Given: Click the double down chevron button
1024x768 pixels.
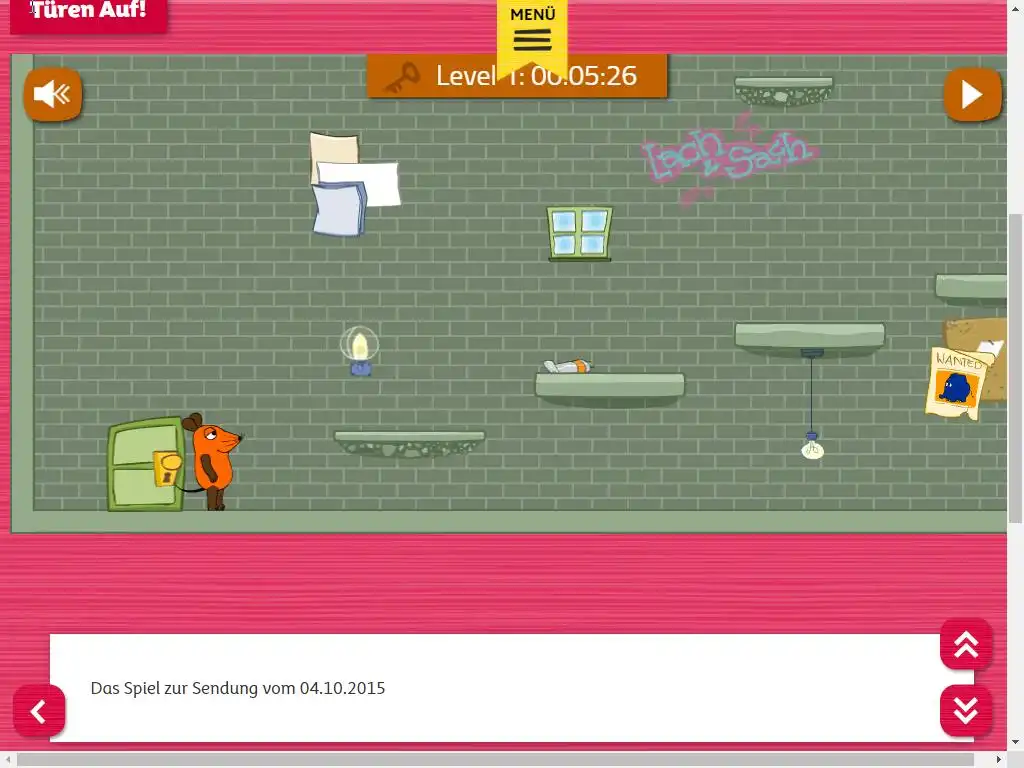Looking at the screenshot, I should point(966,711).
